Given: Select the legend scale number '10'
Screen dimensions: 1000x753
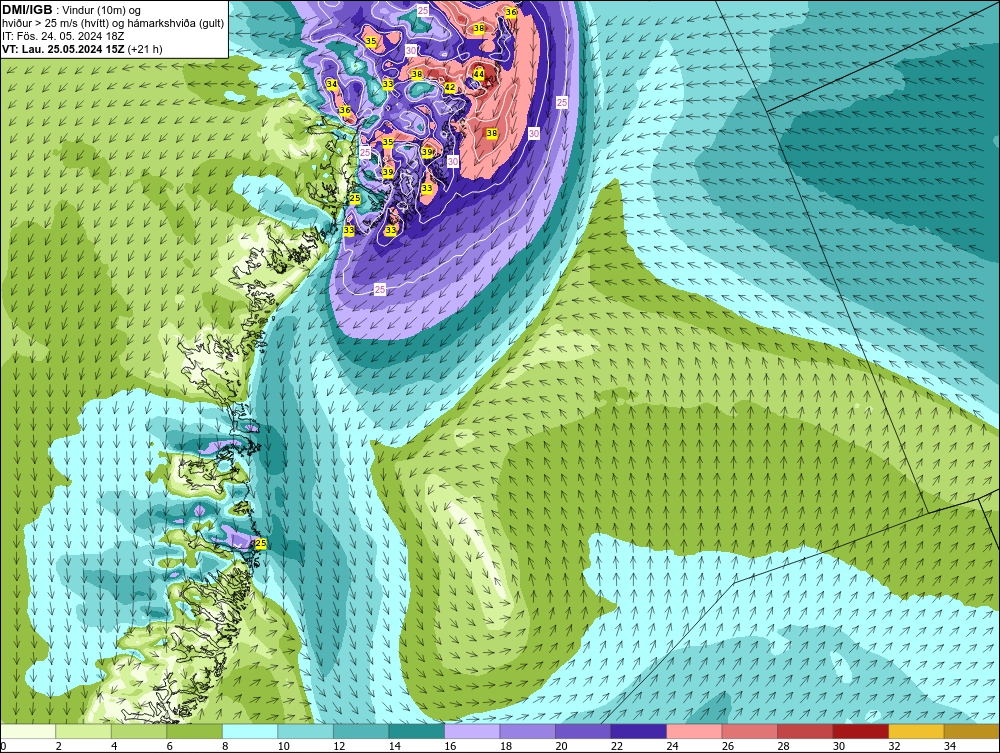Looking at the screenshot, I should [283, 746].
